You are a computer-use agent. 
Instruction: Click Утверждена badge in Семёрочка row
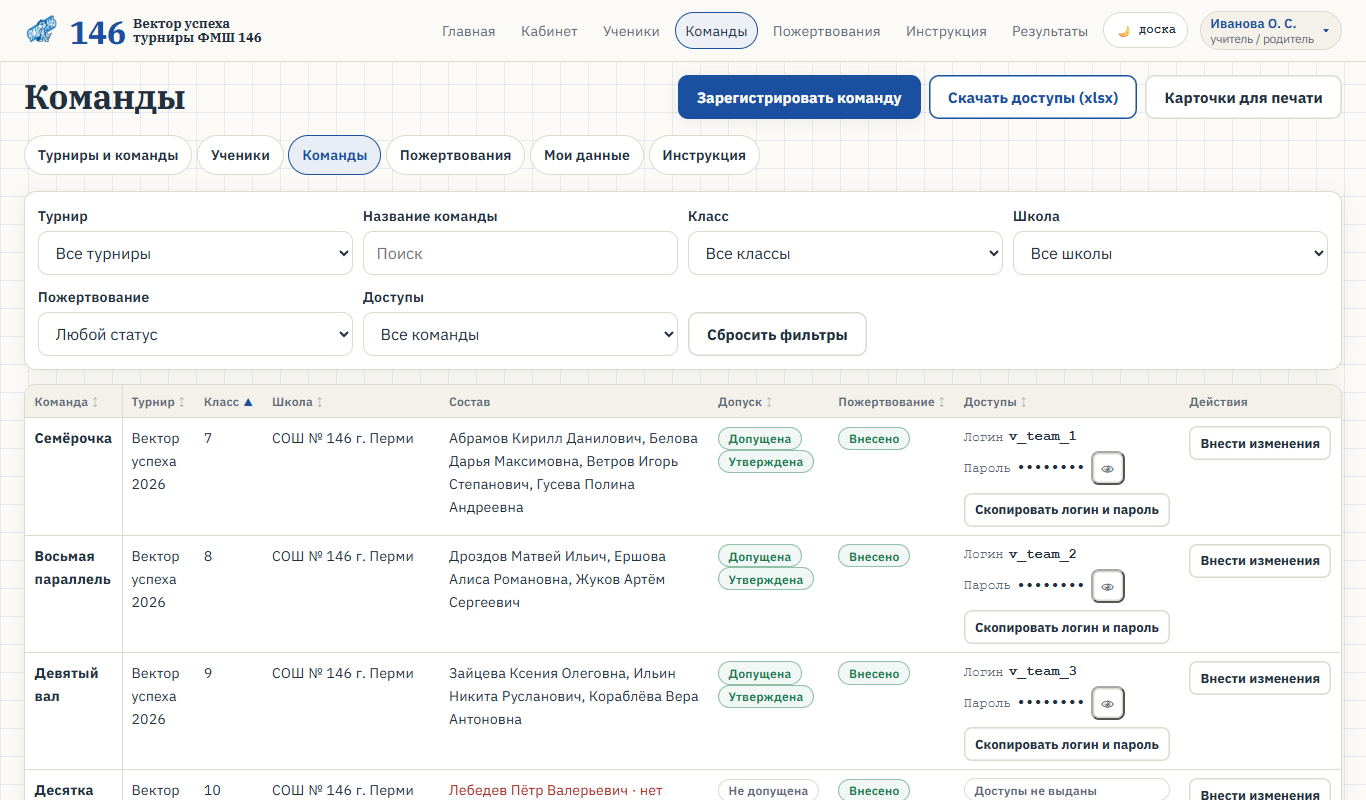click(x=766, y=462)
